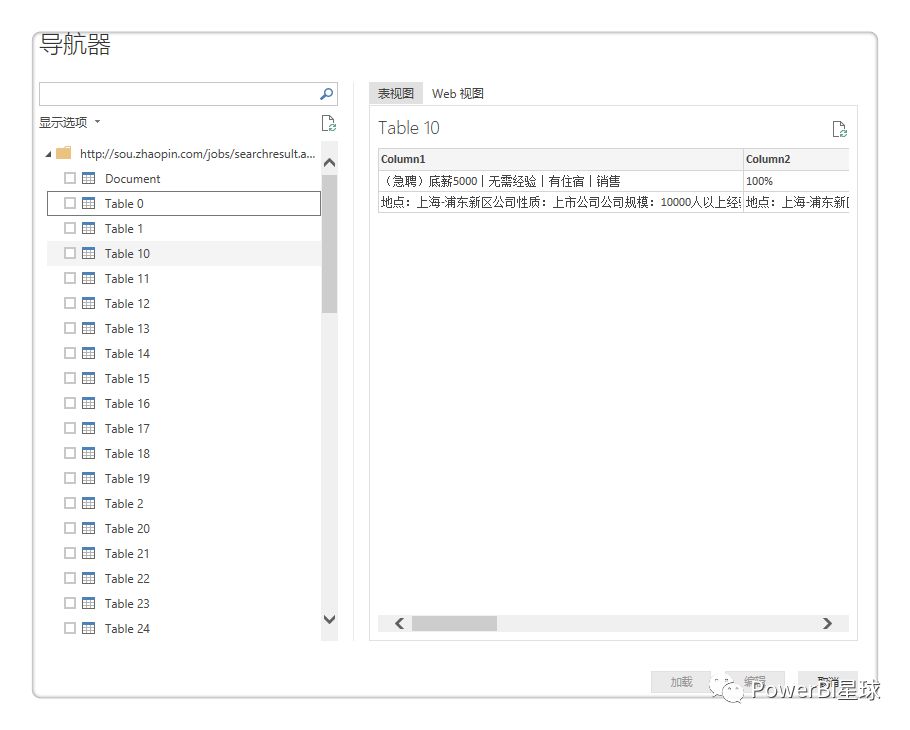Click the table icon beside Table 0
The image size is (910, 730).
88,203
